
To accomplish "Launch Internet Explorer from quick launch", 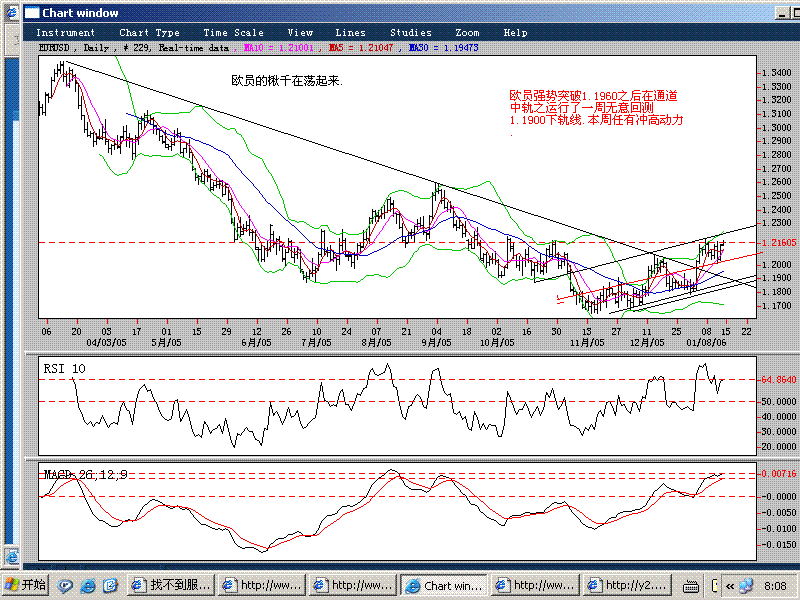I will pos(88,586).
